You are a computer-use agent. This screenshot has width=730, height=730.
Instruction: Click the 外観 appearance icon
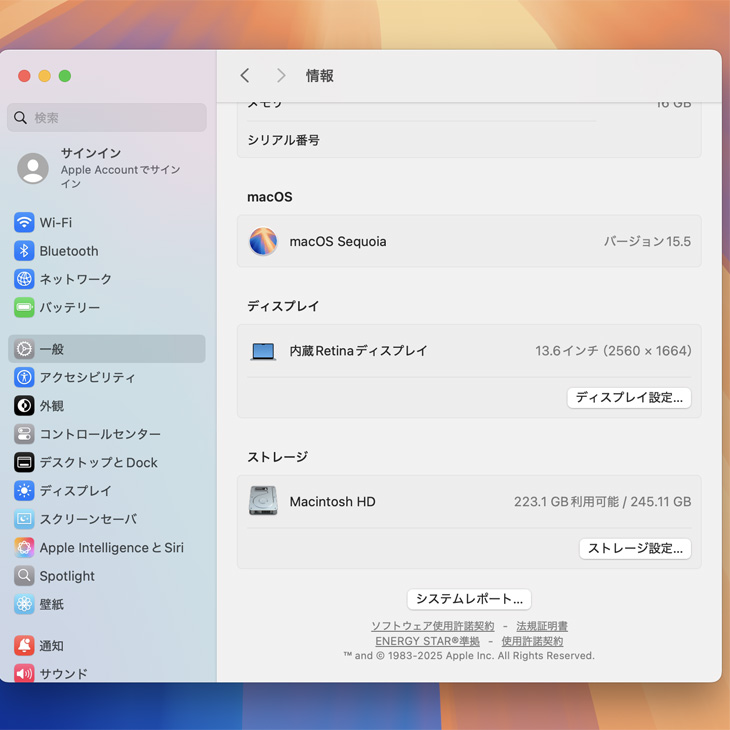coord(24,406)
